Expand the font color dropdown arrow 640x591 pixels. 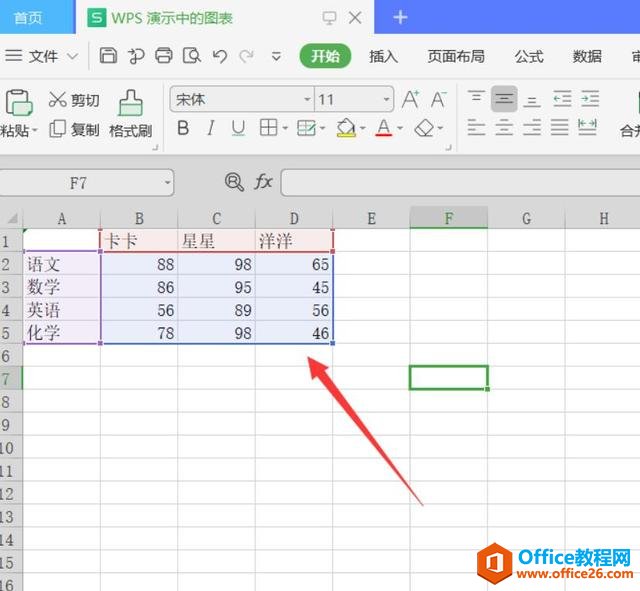[x=400, y=128]
